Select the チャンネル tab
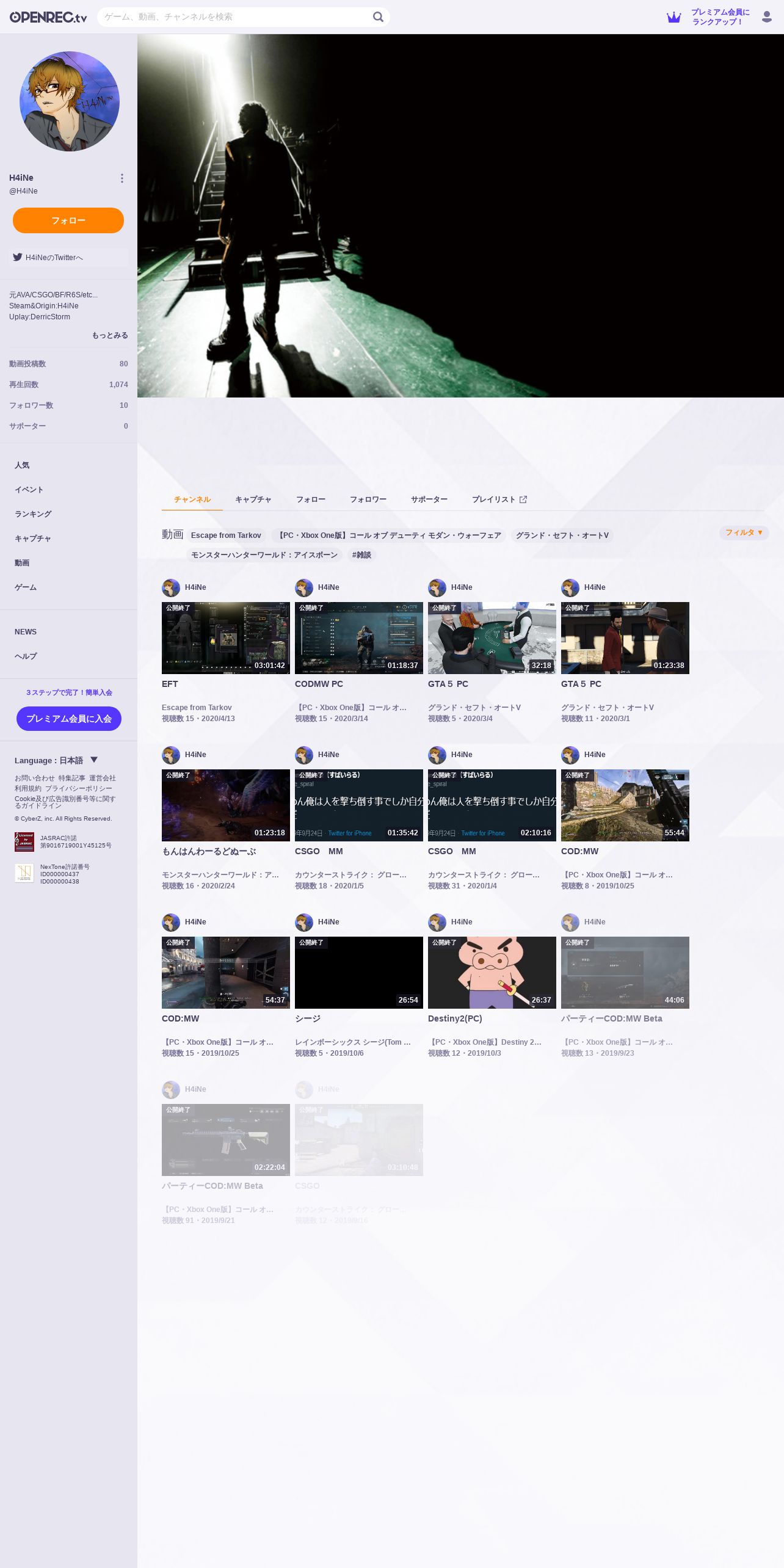784x1568 pixels. click(192, 499)
